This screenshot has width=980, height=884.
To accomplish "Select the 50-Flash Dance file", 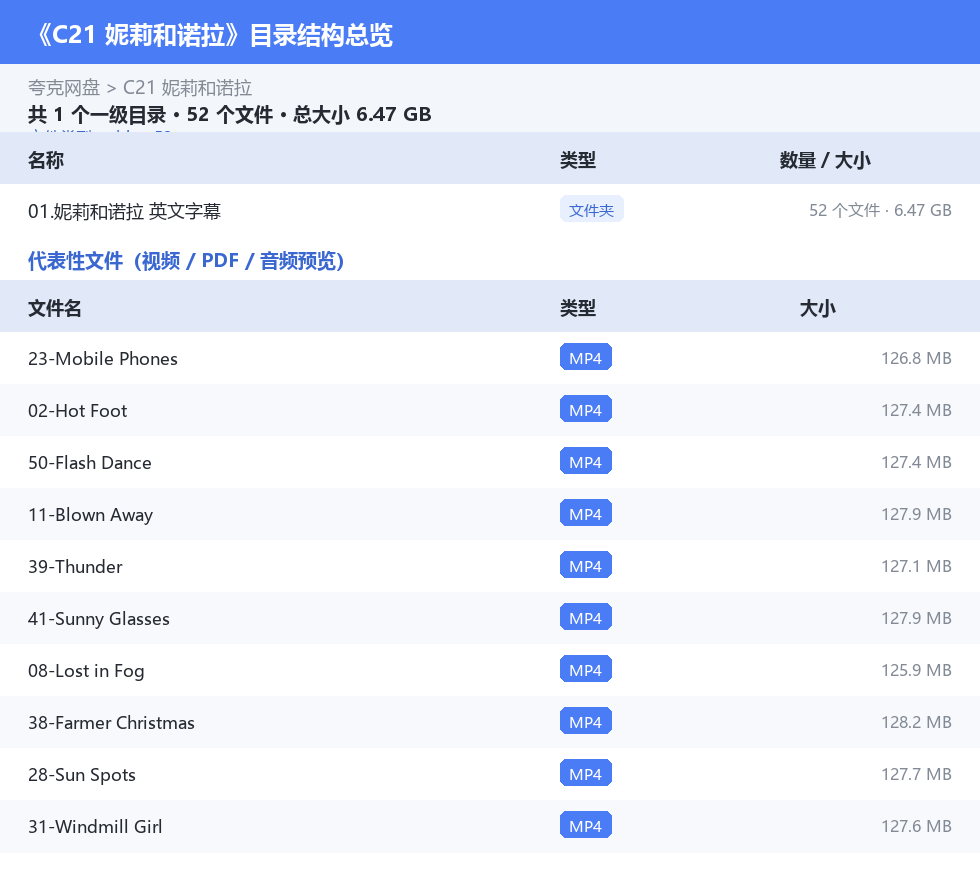I will coord(89,462).
